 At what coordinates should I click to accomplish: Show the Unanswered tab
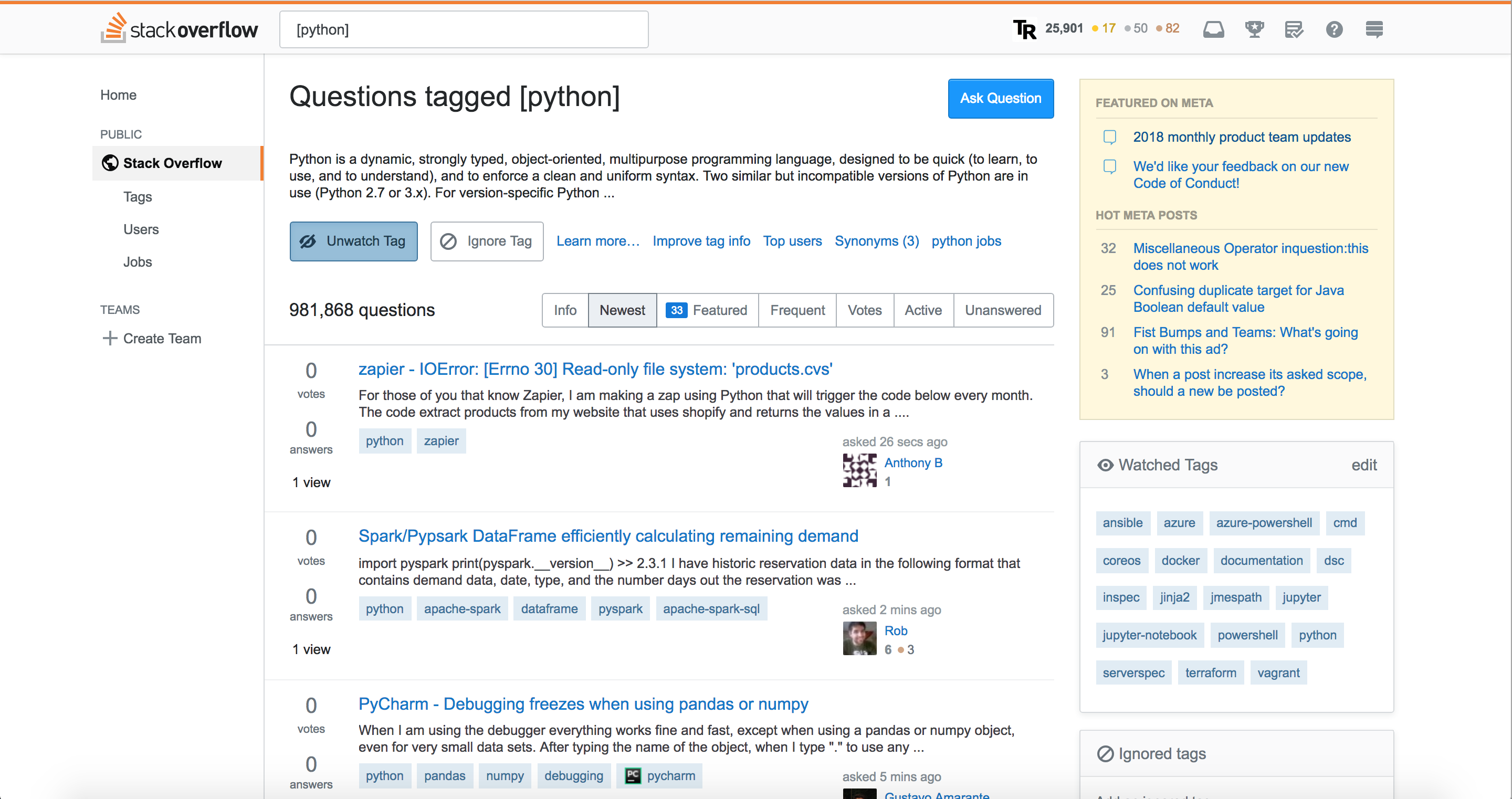[x=1003, y=310]
